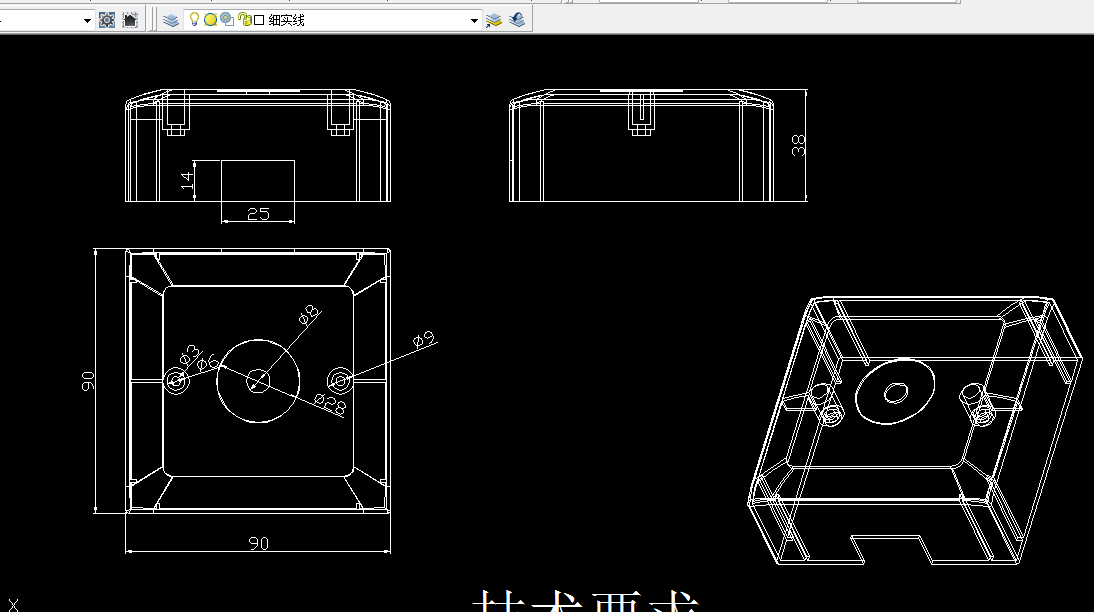
Task: Click the 技术要求 heading text
Action: click(x=586, y=602)
